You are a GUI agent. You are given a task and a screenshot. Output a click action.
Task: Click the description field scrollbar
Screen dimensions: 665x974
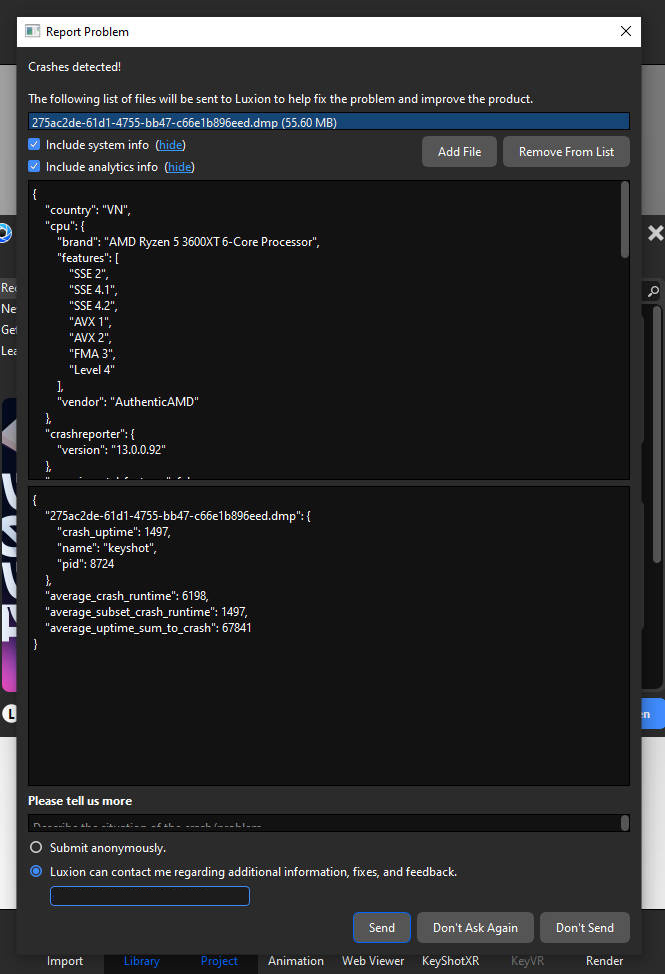point(625,822)
